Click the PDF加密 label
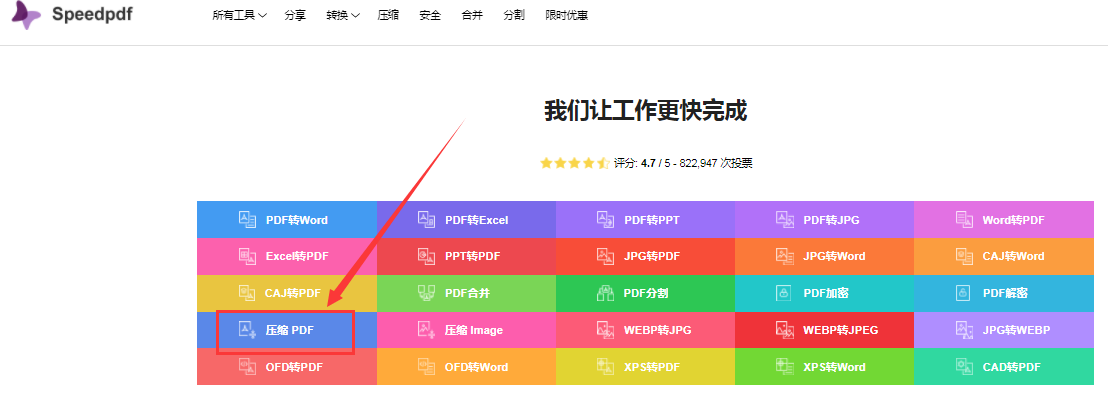This screenshot has width=1108, height=398. (x=825, y=293)
